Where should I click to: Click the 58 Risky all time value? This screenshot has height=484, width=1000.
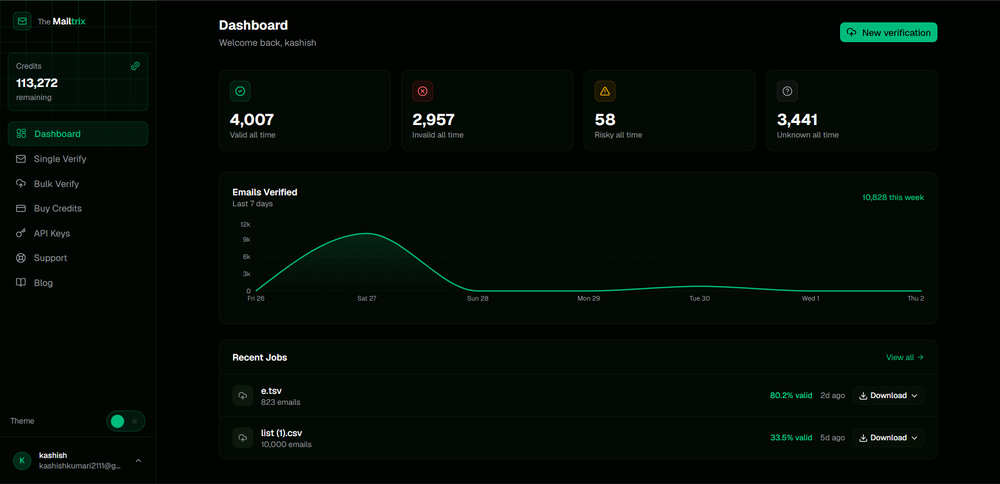605,119
